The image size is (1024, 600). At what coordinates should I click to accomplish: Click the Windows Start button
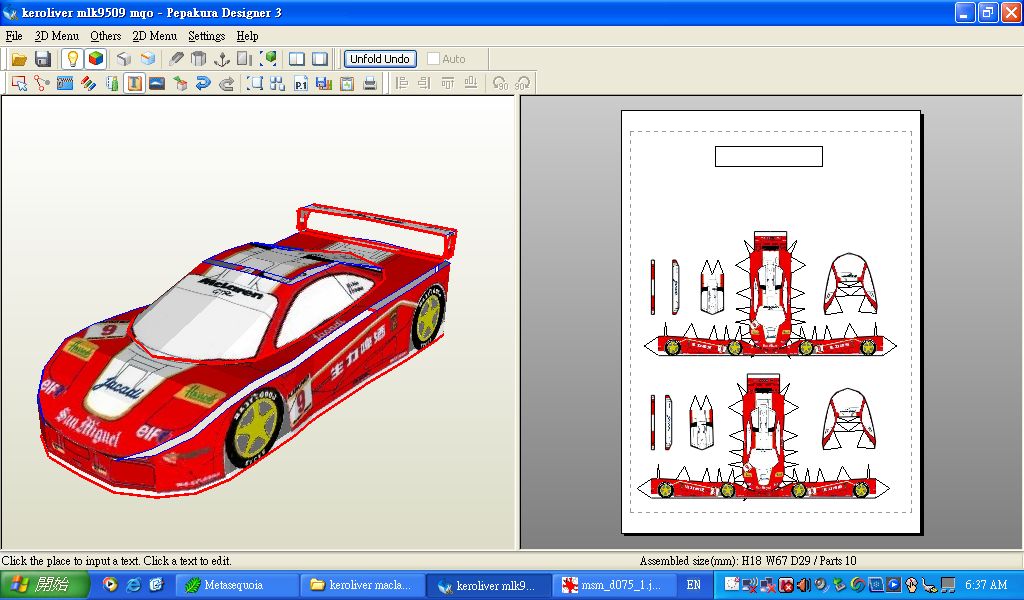43,584
